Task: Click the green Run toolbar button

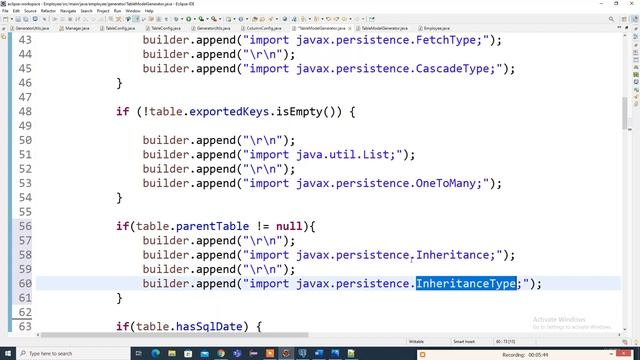Action: pyautogui.click(x=189, y=19)
